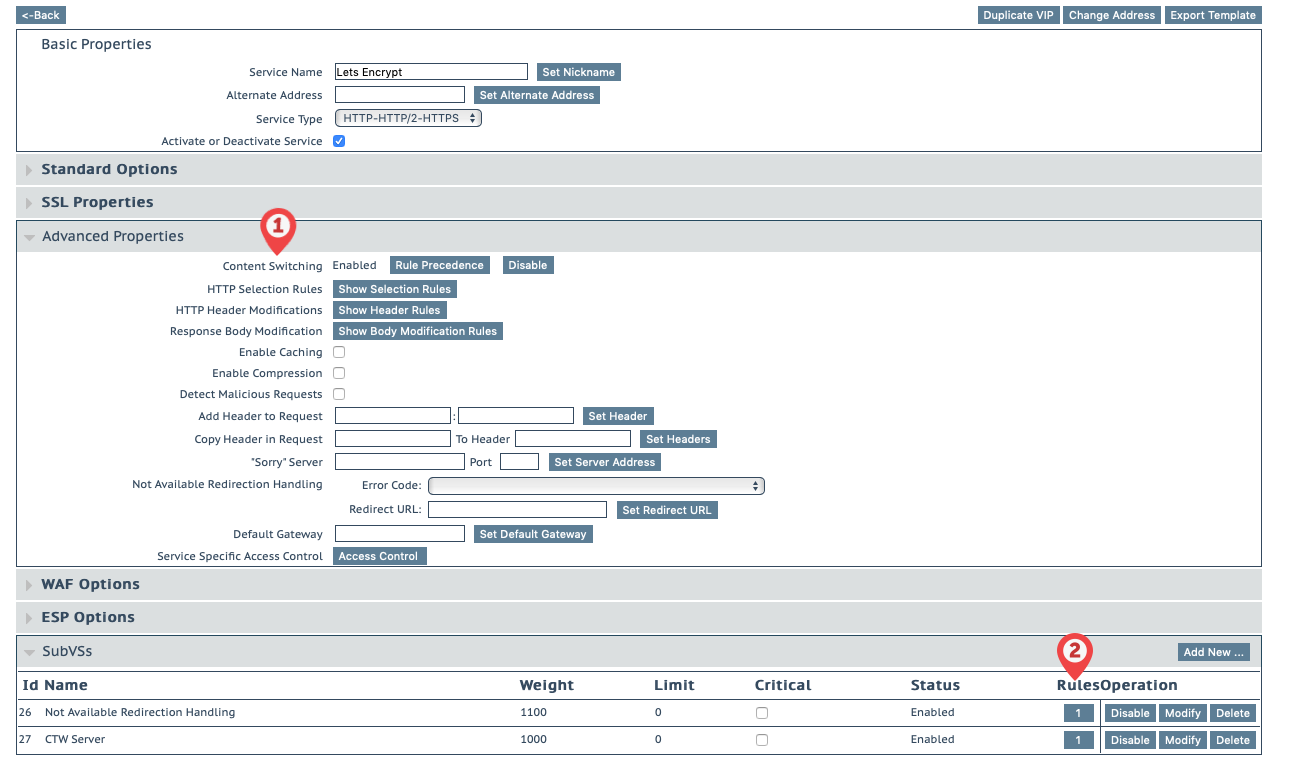Image resolution: width=1298 pixels, height=767 pixels.
Task: Click into the Redirect URL field
Action: (x=517, y=510)
